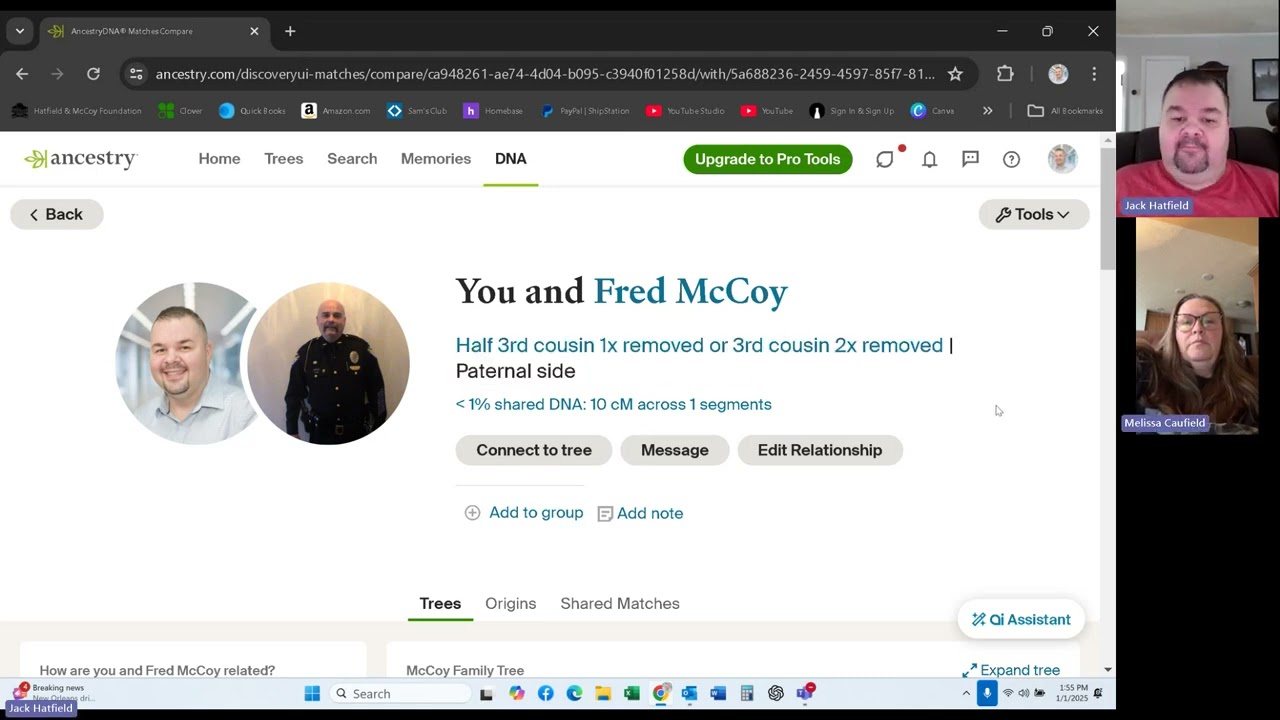
Task: Open the YouTube Studio bookmark
Action: click(x=685, y=111)
